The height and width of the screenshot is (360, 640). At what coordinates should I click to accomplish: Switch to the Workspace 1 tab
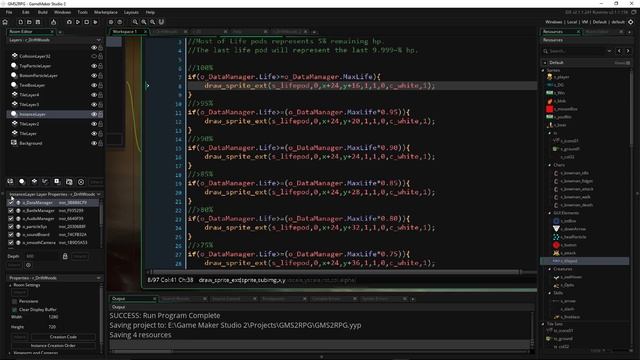coord(125,31)
